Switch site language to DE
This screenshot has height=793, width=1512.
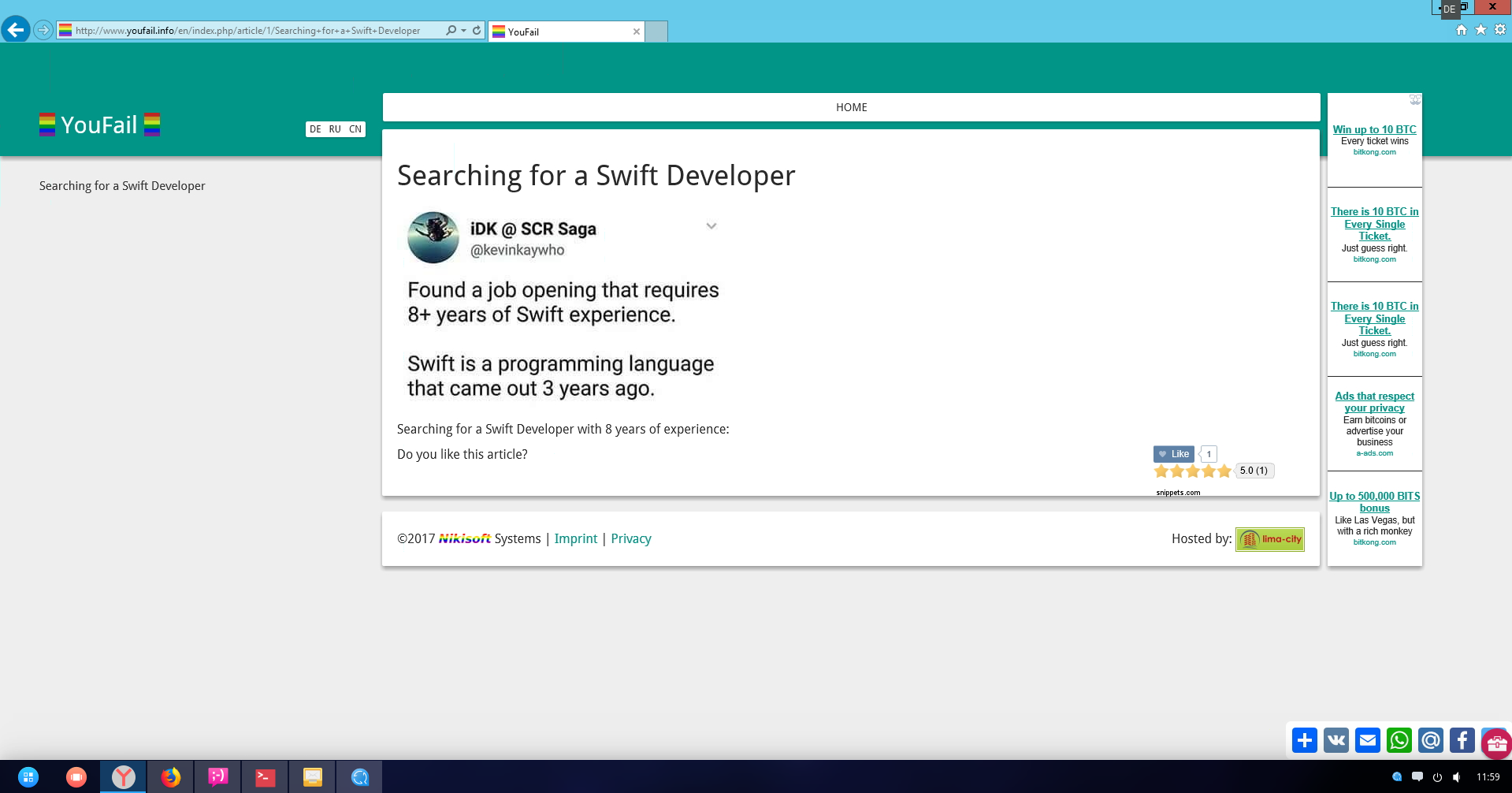(315, 129)
